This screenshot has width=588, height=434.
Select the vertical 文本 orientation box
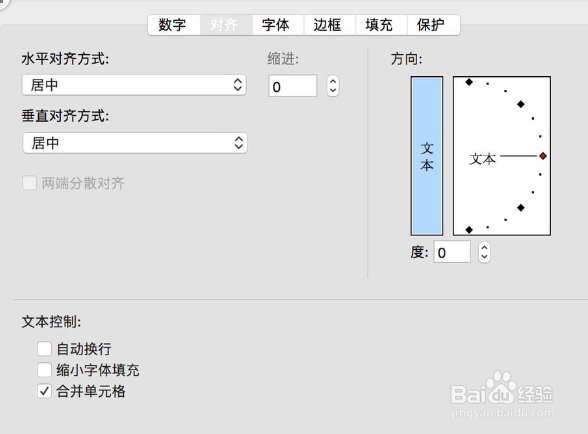point(427,156)
